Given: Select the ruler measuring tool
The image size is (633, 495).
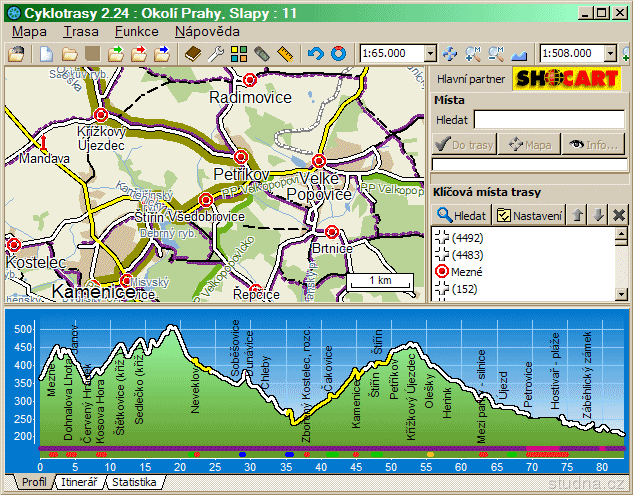Looking at the screenshot, I should [x=285, y=53].
